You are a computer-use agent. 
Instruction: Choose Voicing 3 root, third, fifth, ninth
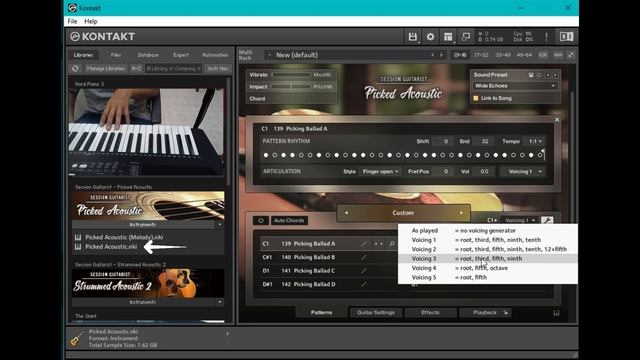(488, 258)
